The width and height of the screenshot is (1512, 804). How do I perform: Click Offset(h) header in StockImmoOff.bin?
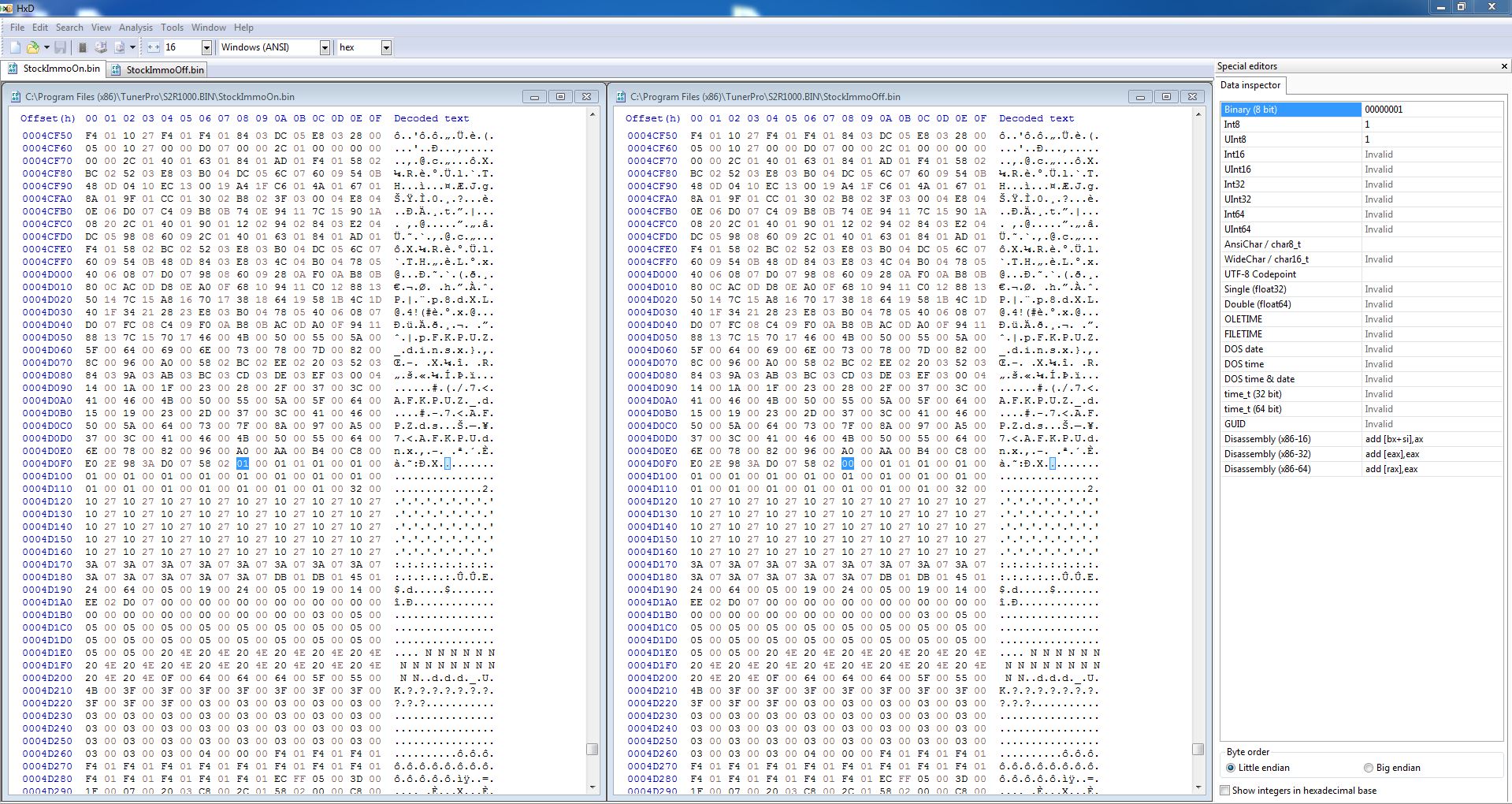(652, 118)
